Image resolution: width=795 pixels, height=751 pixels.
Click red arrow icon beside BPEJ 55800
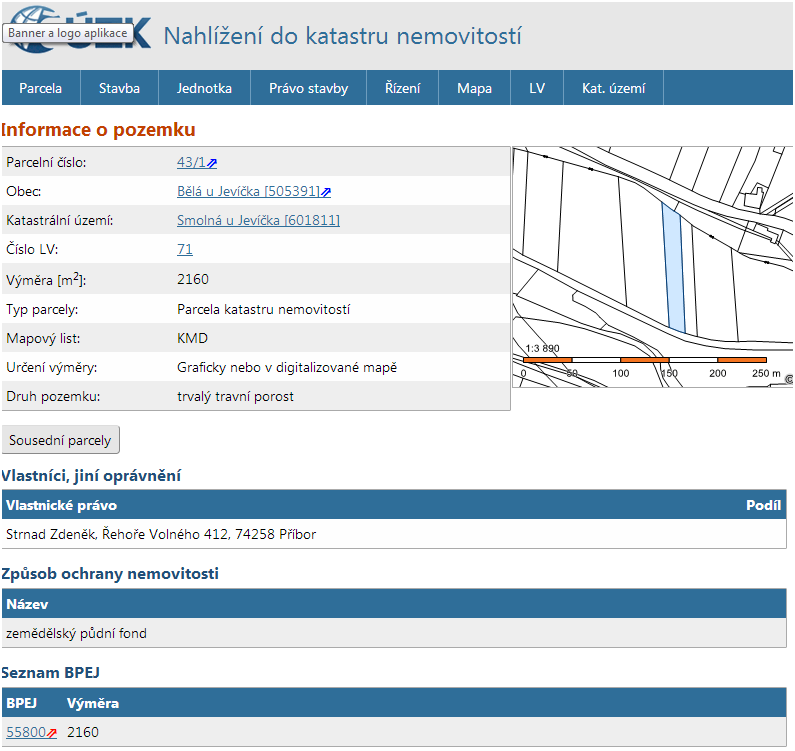[52, 733]
